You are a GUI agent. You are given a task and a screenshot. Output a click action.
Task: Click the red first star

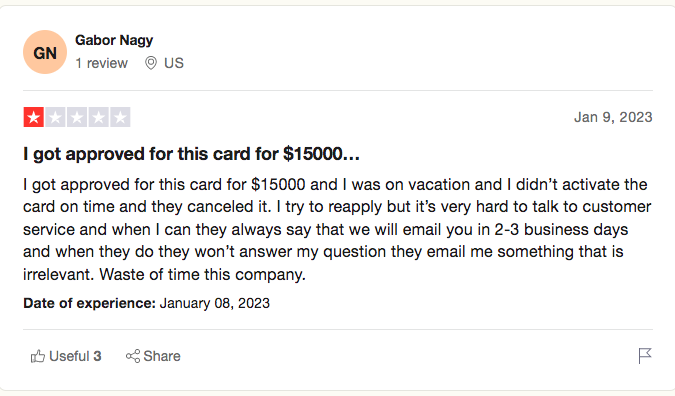coord(34,117)
